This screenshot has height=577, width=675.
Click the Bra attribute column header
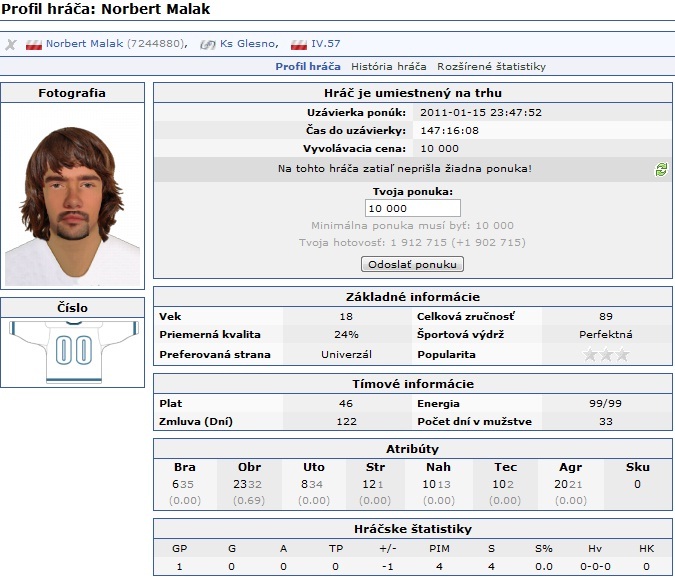pos(185,467)
